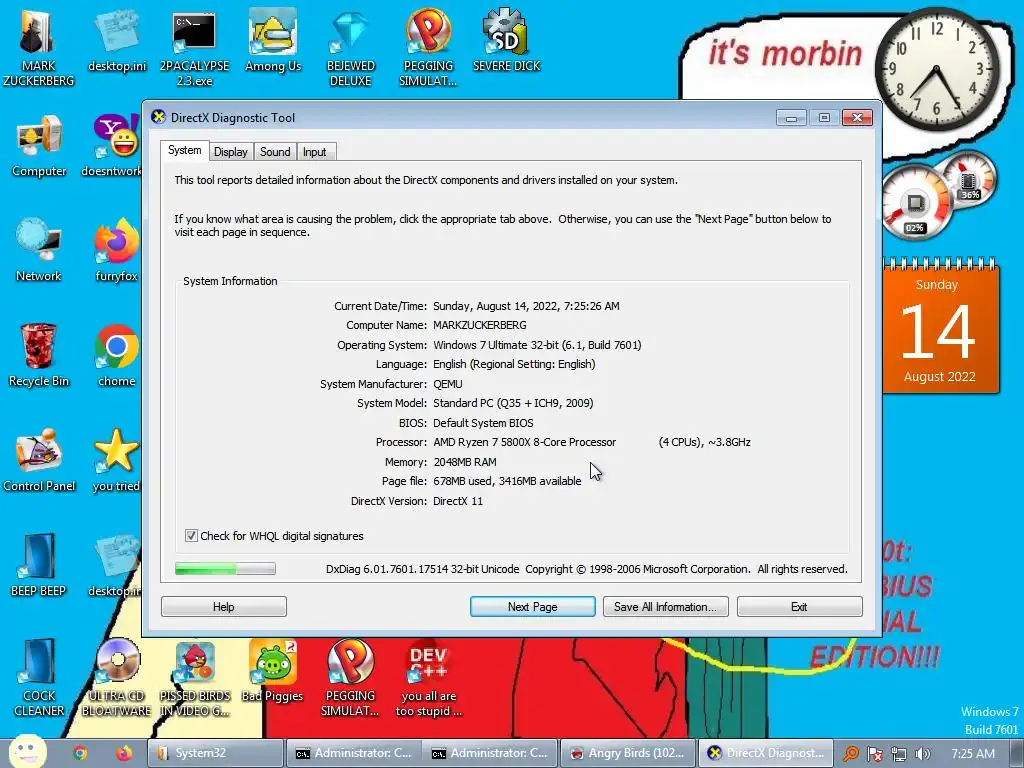Select the 'you tried' star icon

(x=116, y=461)
